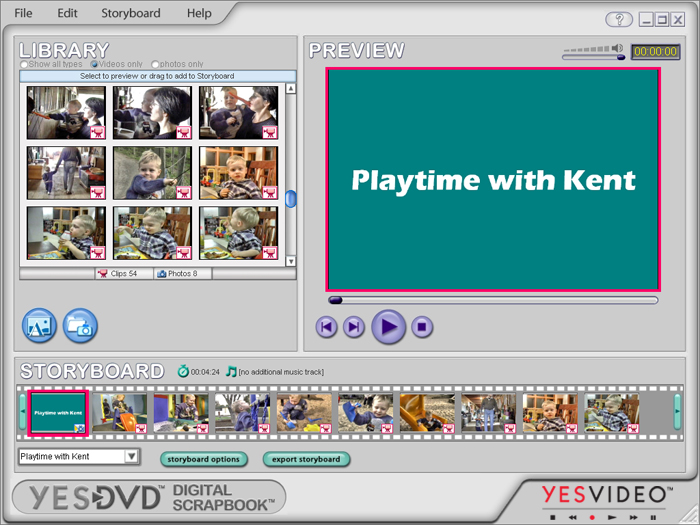Screen dimensions: 700x525
Task: Click the blue library scrollbar thumb
Action: [291, 199]
